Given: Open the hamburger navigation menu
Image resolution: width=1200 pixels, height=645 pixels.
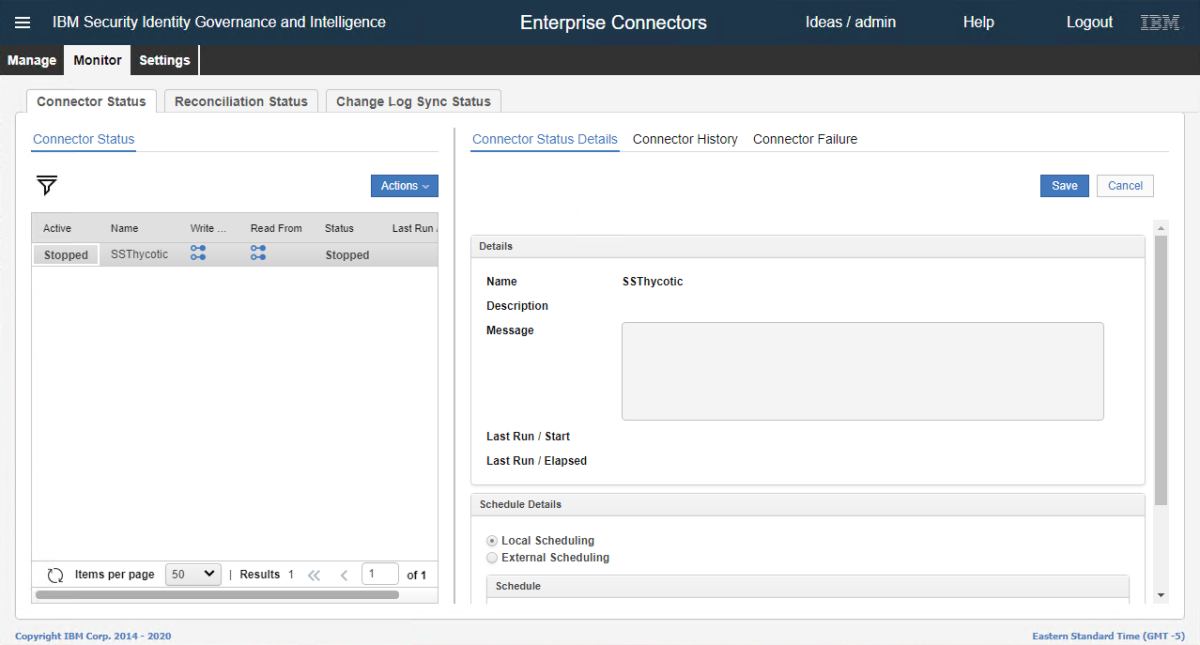Looking at the screenshot, I should [x=22, y=22].
